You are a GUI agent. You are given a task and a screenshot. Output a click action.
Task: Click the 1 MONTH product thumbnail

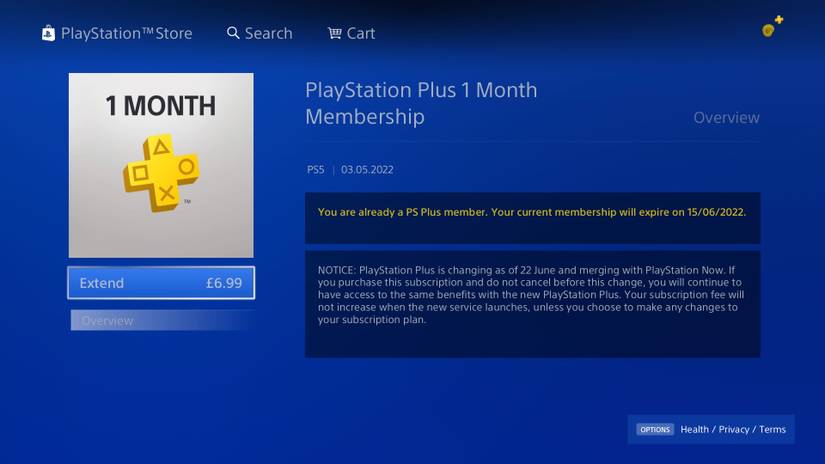[161, 165]
